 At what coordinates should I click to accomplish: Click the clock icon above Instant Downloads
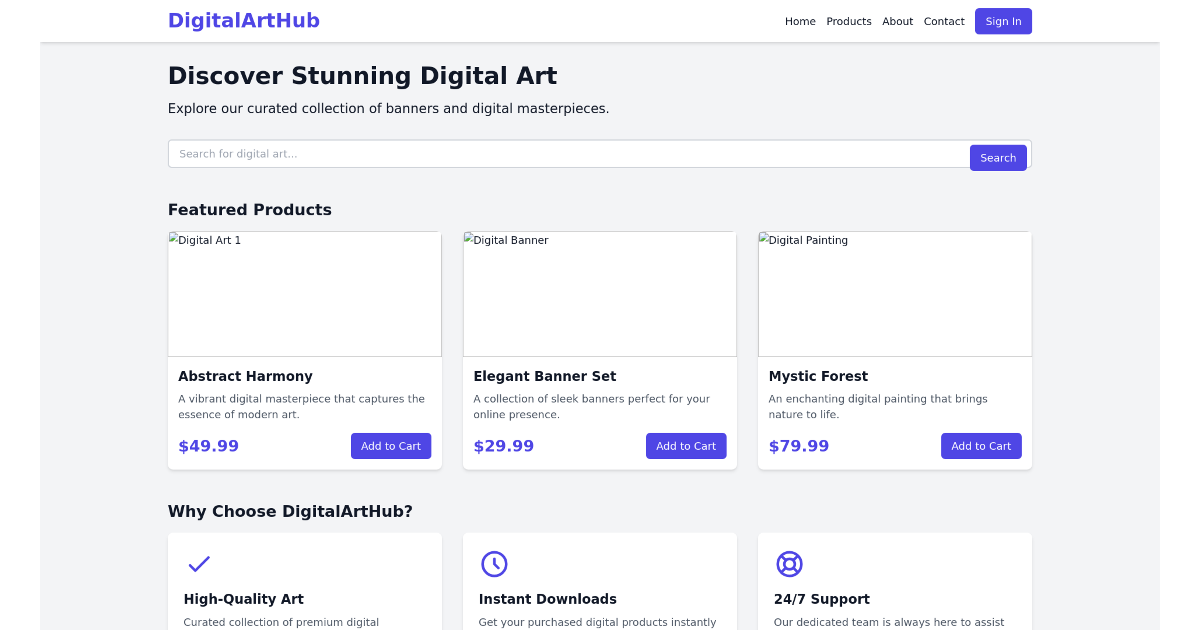pos(494,564)
